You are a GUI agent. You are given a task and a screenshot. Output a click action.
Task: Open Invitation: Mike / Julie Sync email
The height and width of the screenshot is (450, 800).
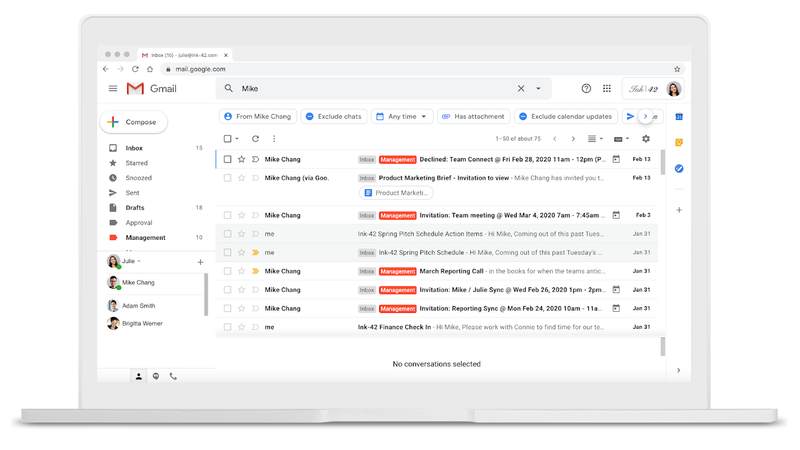coord(437,290)
